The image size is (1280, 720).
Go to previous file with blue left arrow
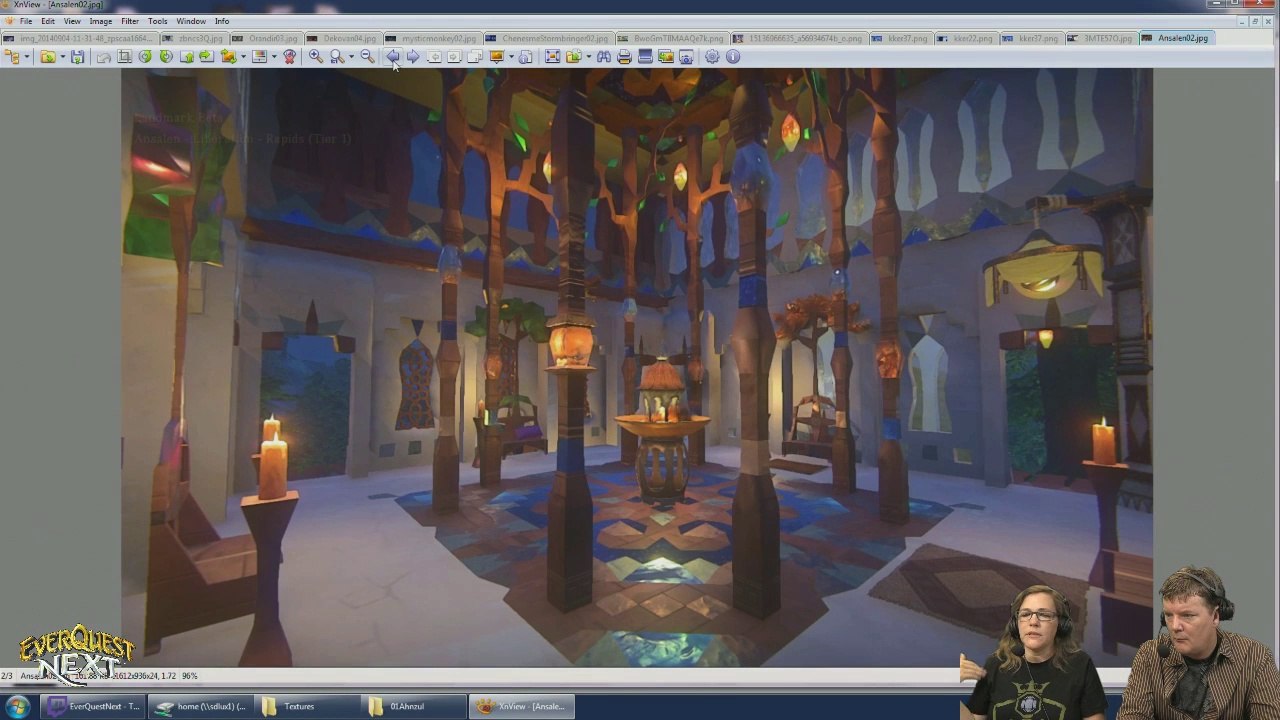click(x=392, y=57)
